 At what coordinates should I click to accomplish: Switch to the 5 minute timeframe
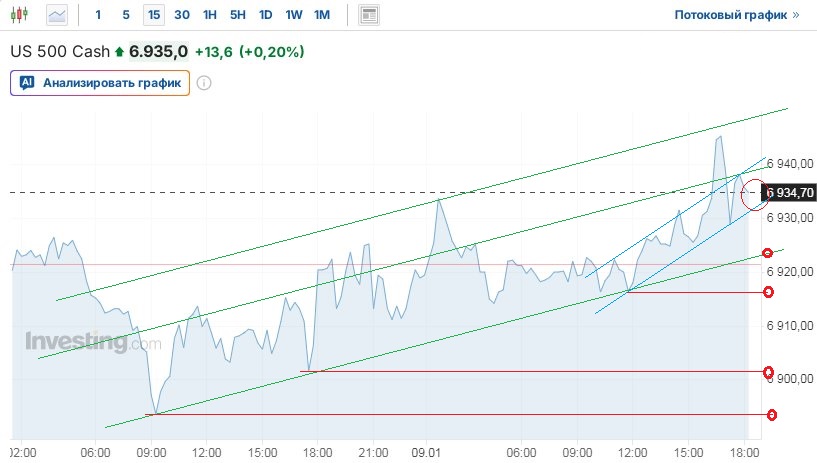click(x=125, y=15)
